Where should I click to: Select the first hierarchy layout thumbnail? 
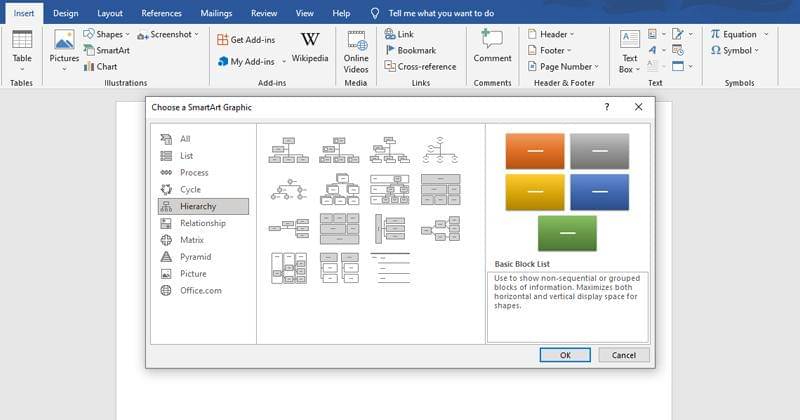289,150
